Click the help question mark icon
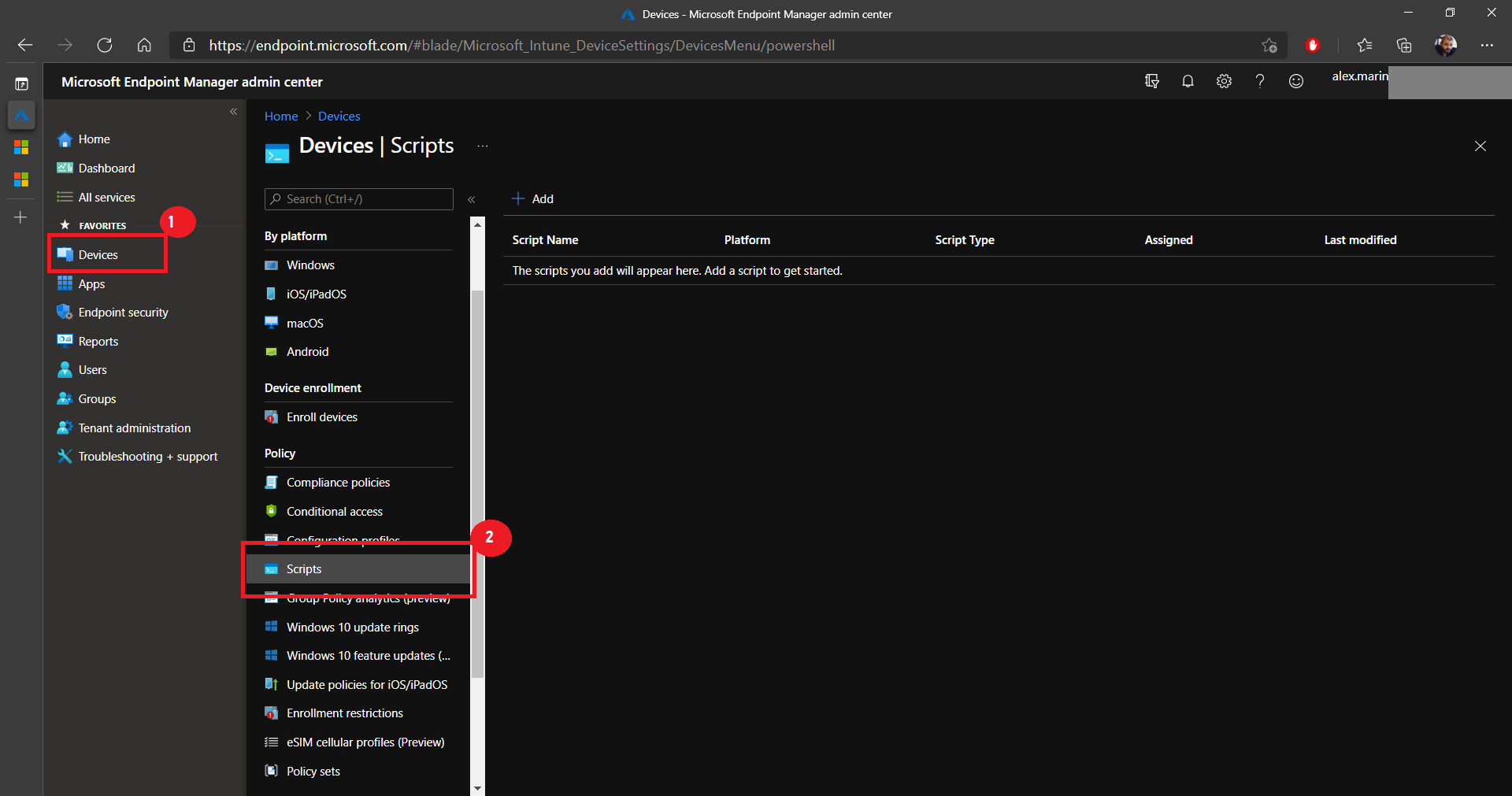Viewport: 1512px width, 796px height. point(1260,81)
